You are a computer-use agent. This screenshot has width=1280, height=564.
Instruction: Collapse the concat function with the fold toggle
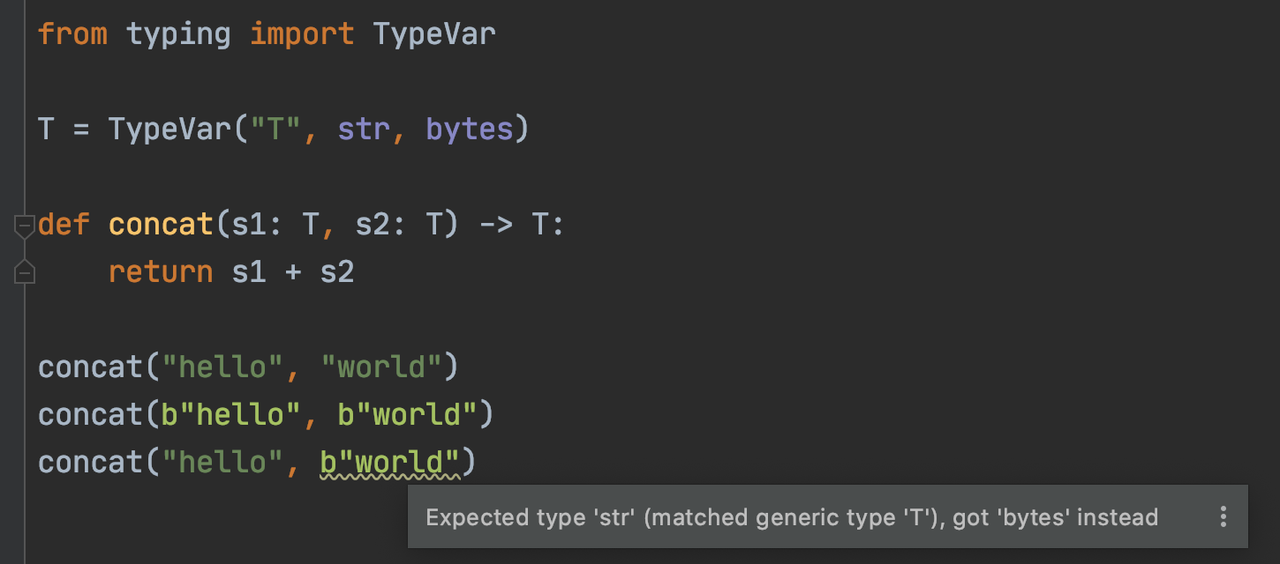coord(24,226)
